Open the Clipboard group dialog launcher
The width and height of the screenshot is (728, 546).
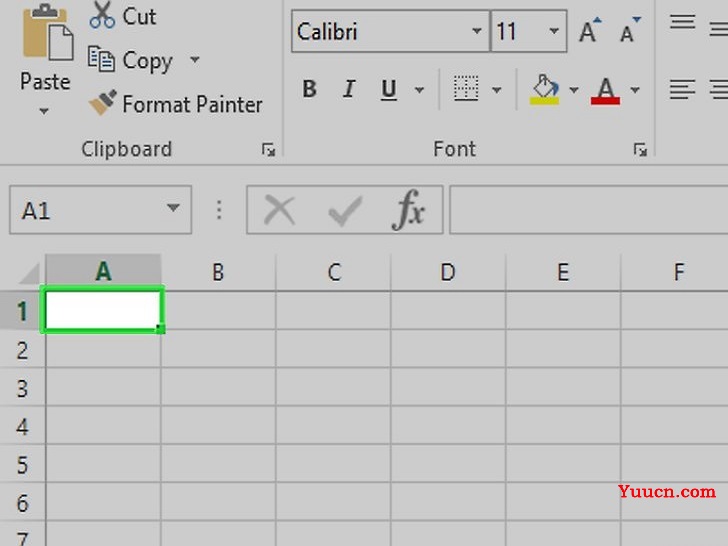click(x=268, y=150)
